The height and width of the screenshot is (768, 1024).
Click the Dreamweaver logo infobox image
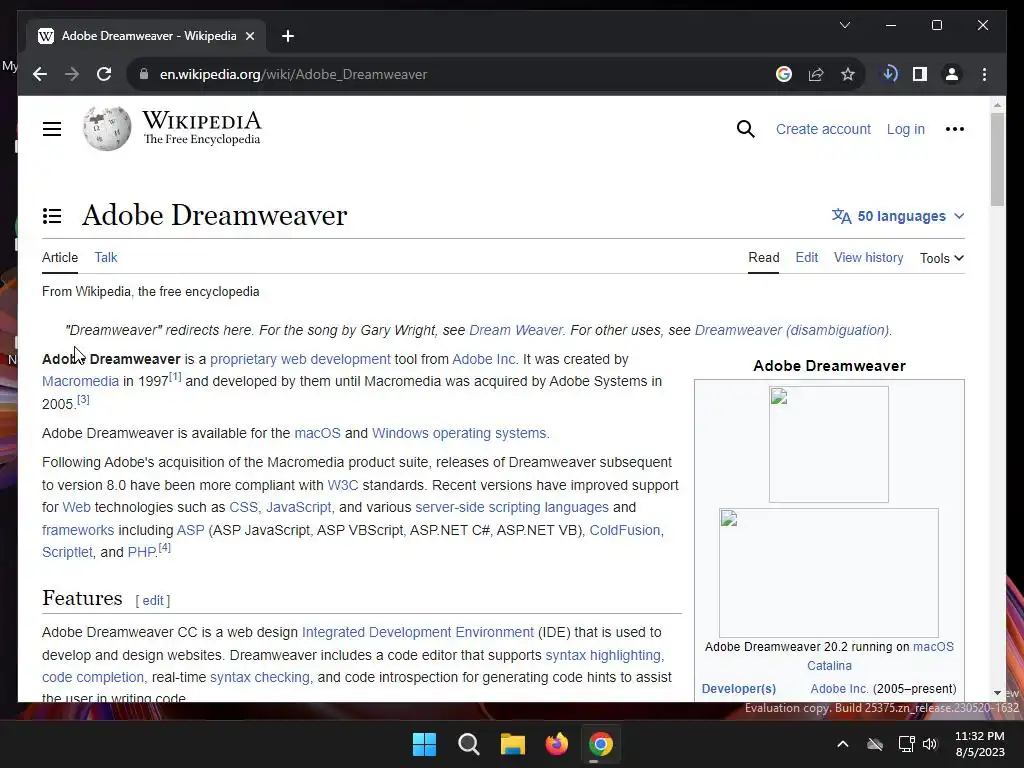(829, 445)
